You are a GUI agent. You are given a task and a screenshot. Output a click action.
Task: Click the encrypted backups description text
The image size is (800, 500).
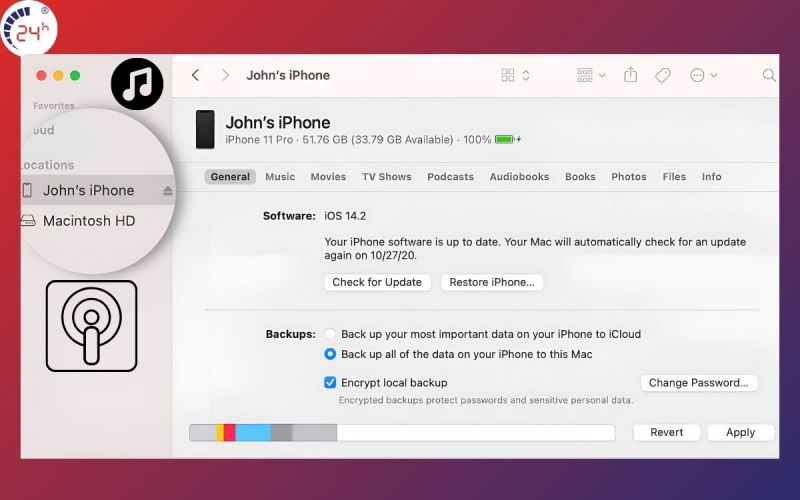[486, 400]
